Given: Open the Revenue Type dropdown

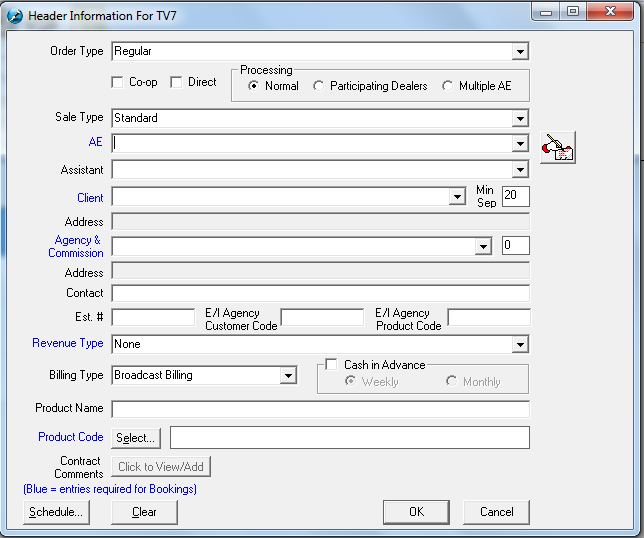Looking at the screenshot, I should coord(520,345).
